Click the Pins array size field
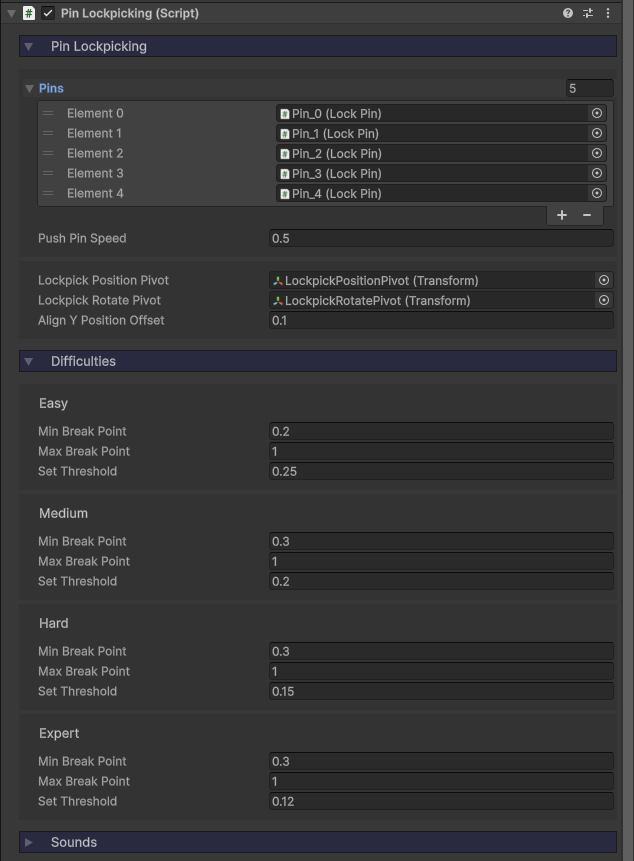The width and height of the screenshot is (634, 861). 589,89
